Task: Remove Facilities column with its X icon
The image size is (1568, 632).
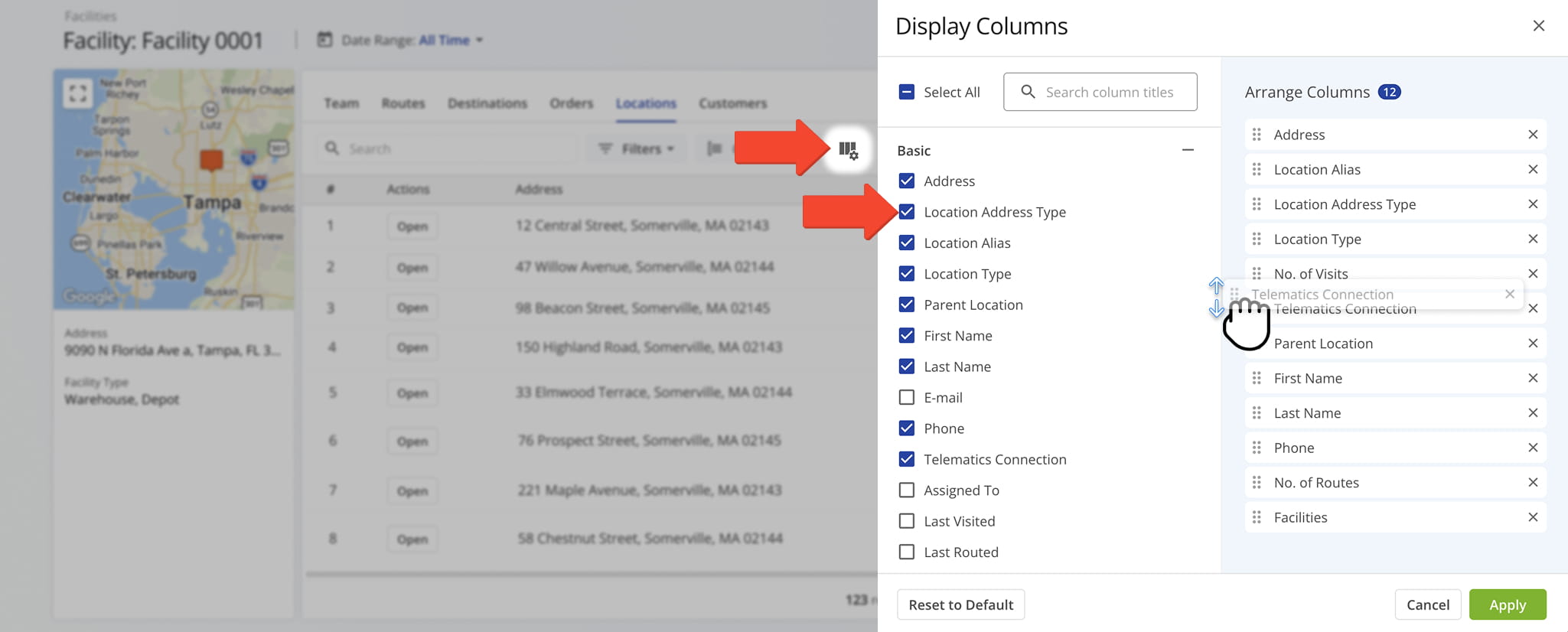Action: point(1532,517)
